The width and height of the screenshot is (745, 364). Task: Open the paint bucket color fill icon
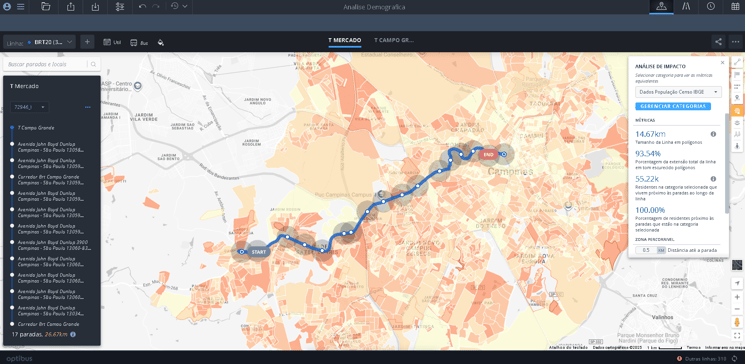pyautogui.click(x=161, y=42)
